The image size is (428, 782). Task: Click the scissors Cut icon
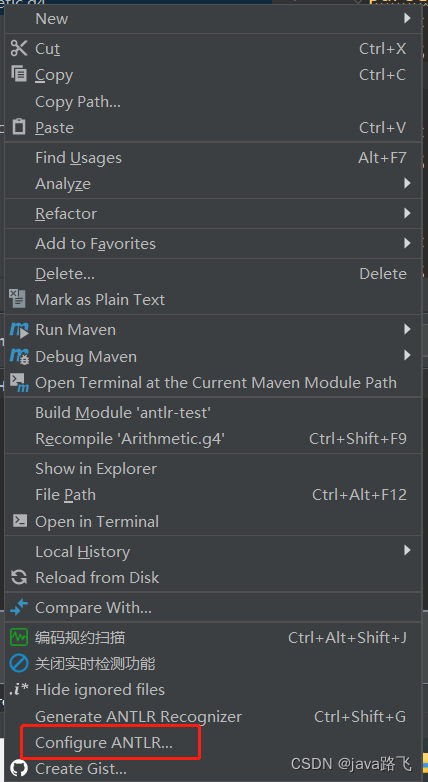(19, 48)
